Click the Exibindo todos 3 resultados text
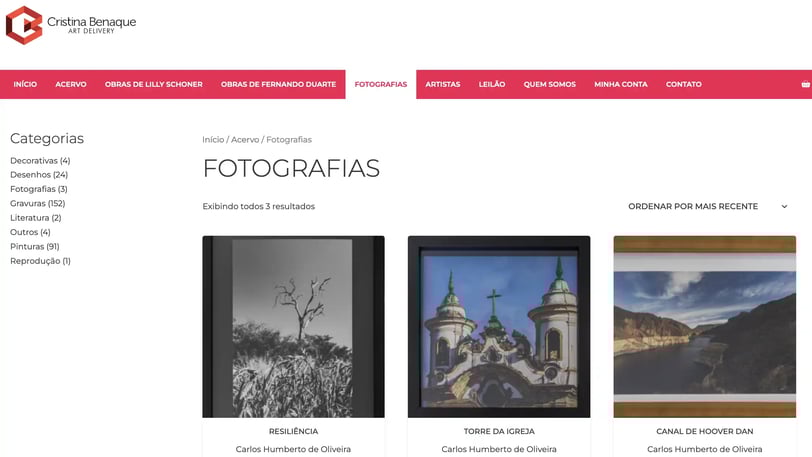 tap(258, 206)
